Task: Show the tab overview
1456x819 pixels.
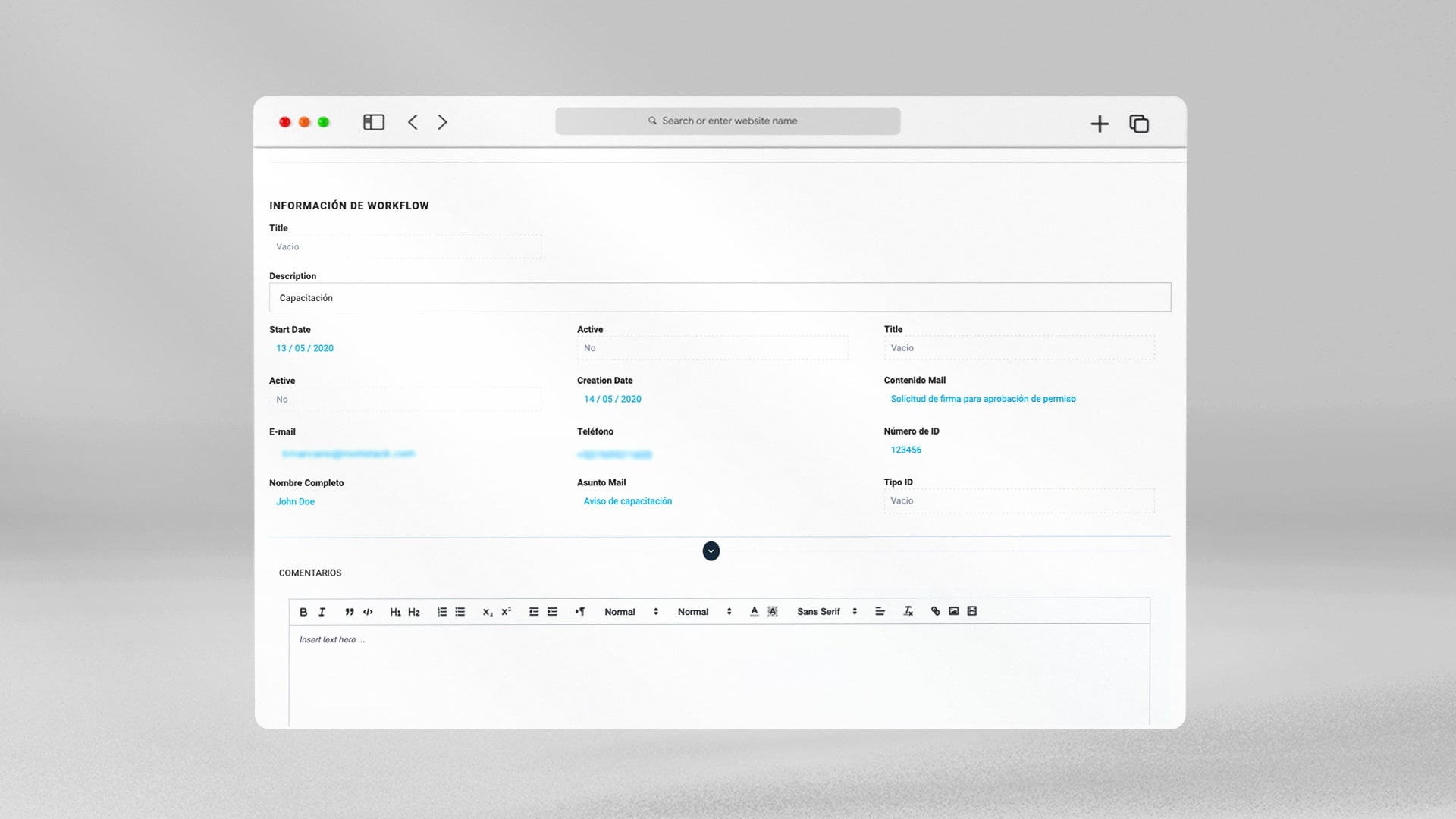Action: [x=1139, y=124]
